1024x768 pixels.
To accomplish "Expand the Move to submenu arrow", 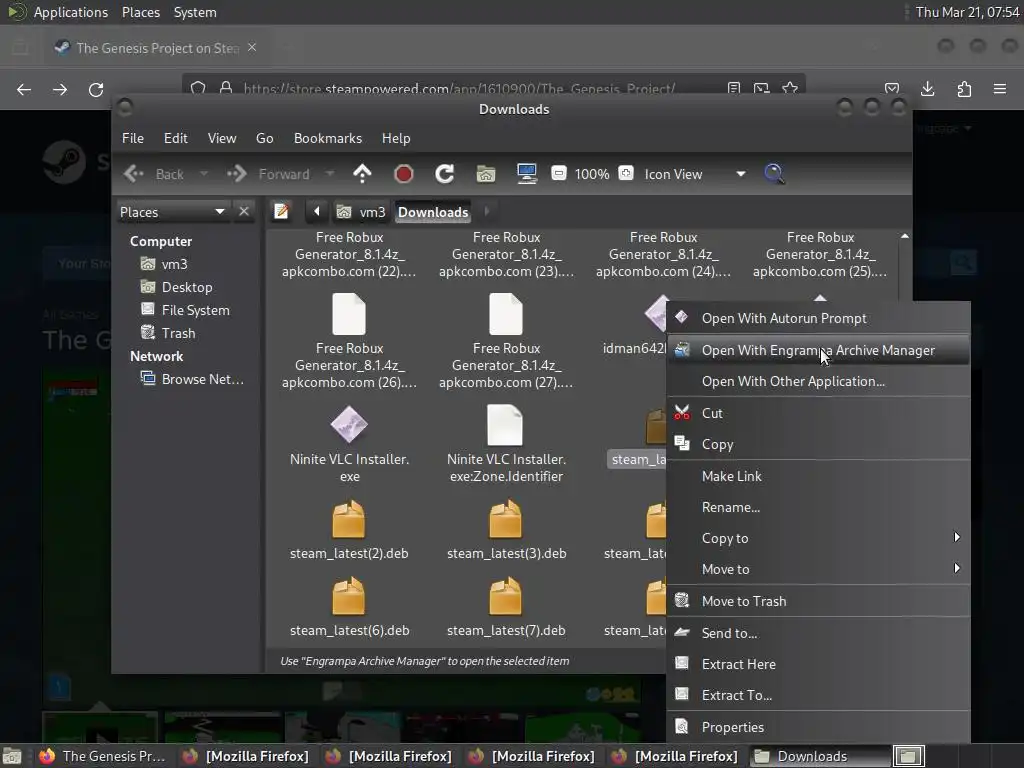I will tap(957, 568).
